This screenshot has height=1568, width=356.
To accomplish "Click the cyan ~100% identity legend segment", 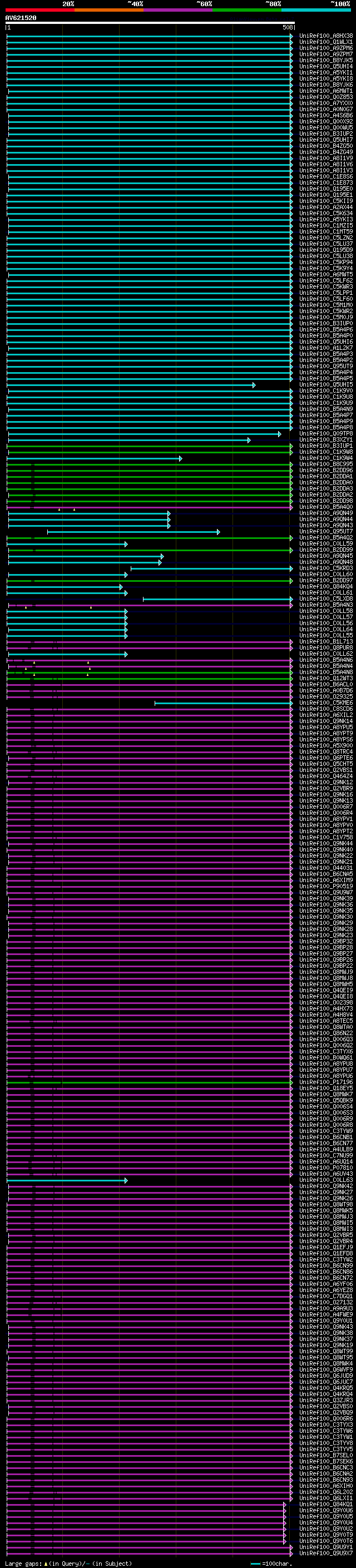I will tap(316, 10).
